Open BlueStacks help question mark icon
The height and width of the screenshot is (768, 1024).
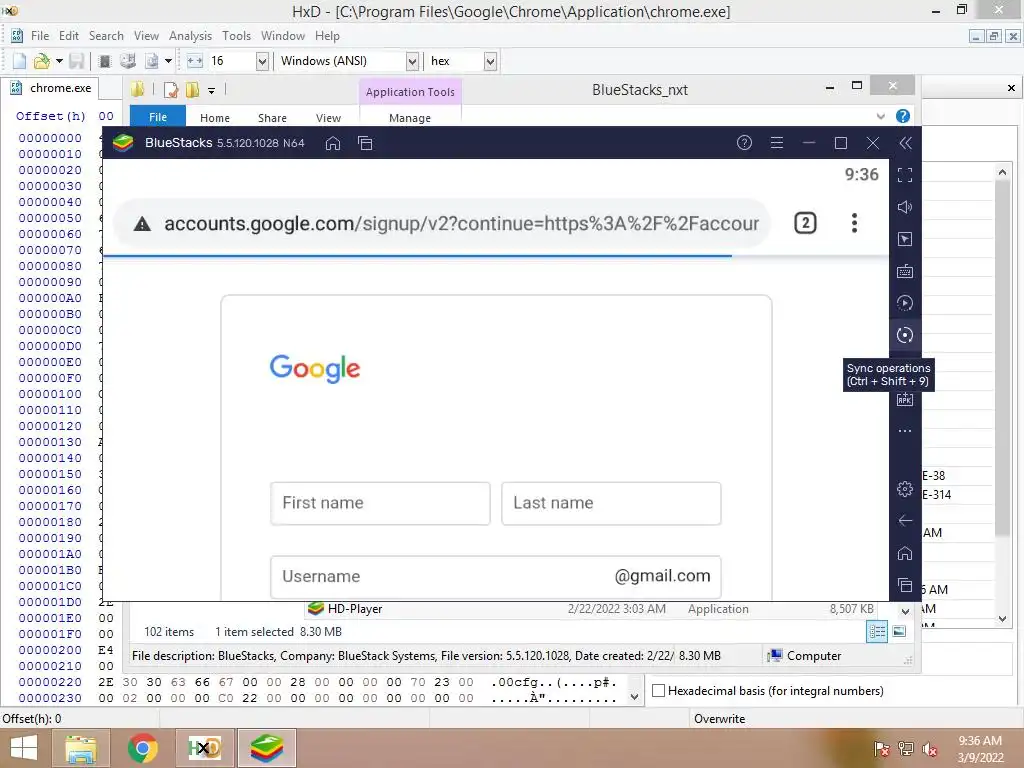[744, 142]
